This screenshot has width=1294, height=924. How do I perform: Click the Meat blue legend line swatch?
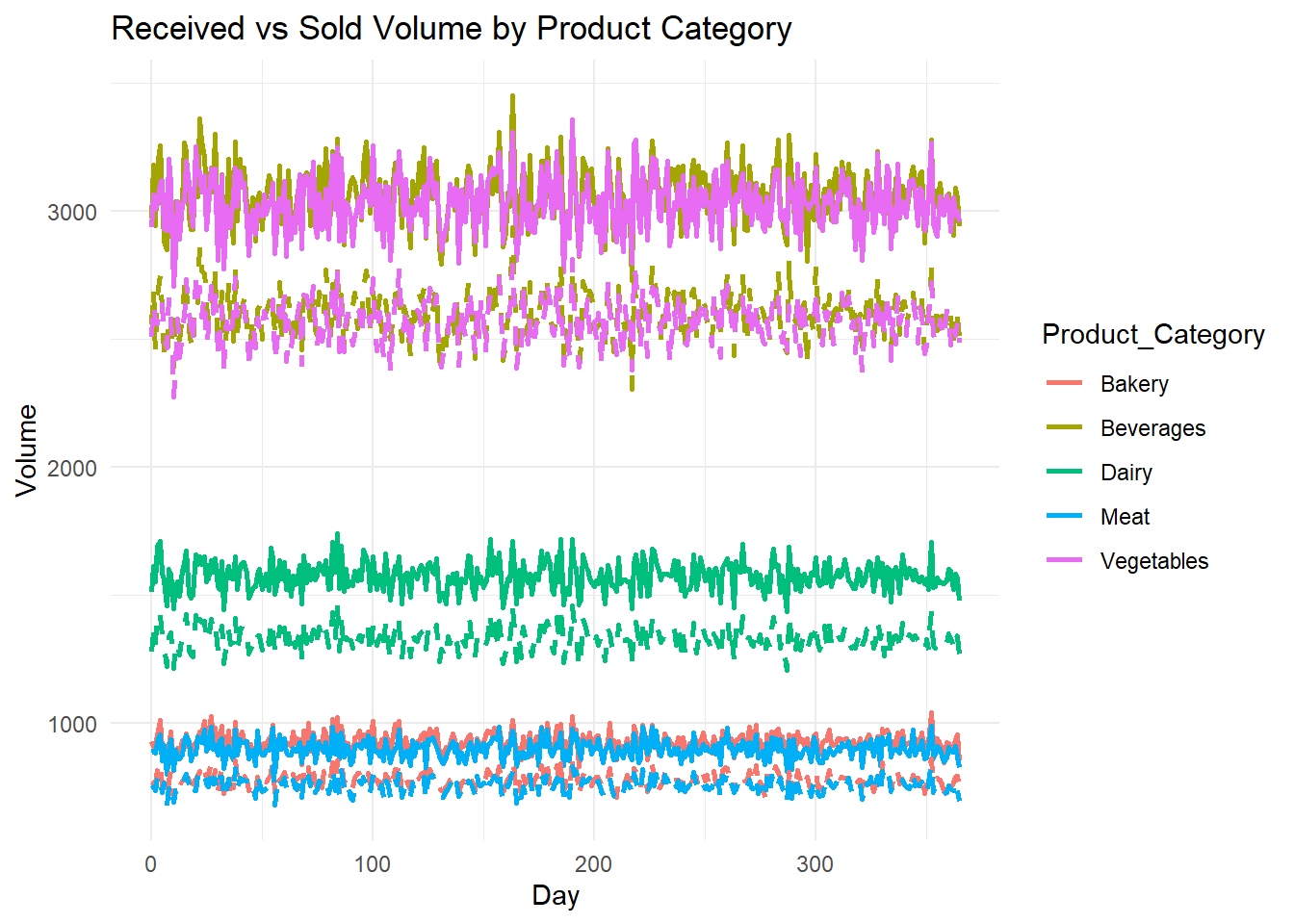click(x=1064, y=517)
